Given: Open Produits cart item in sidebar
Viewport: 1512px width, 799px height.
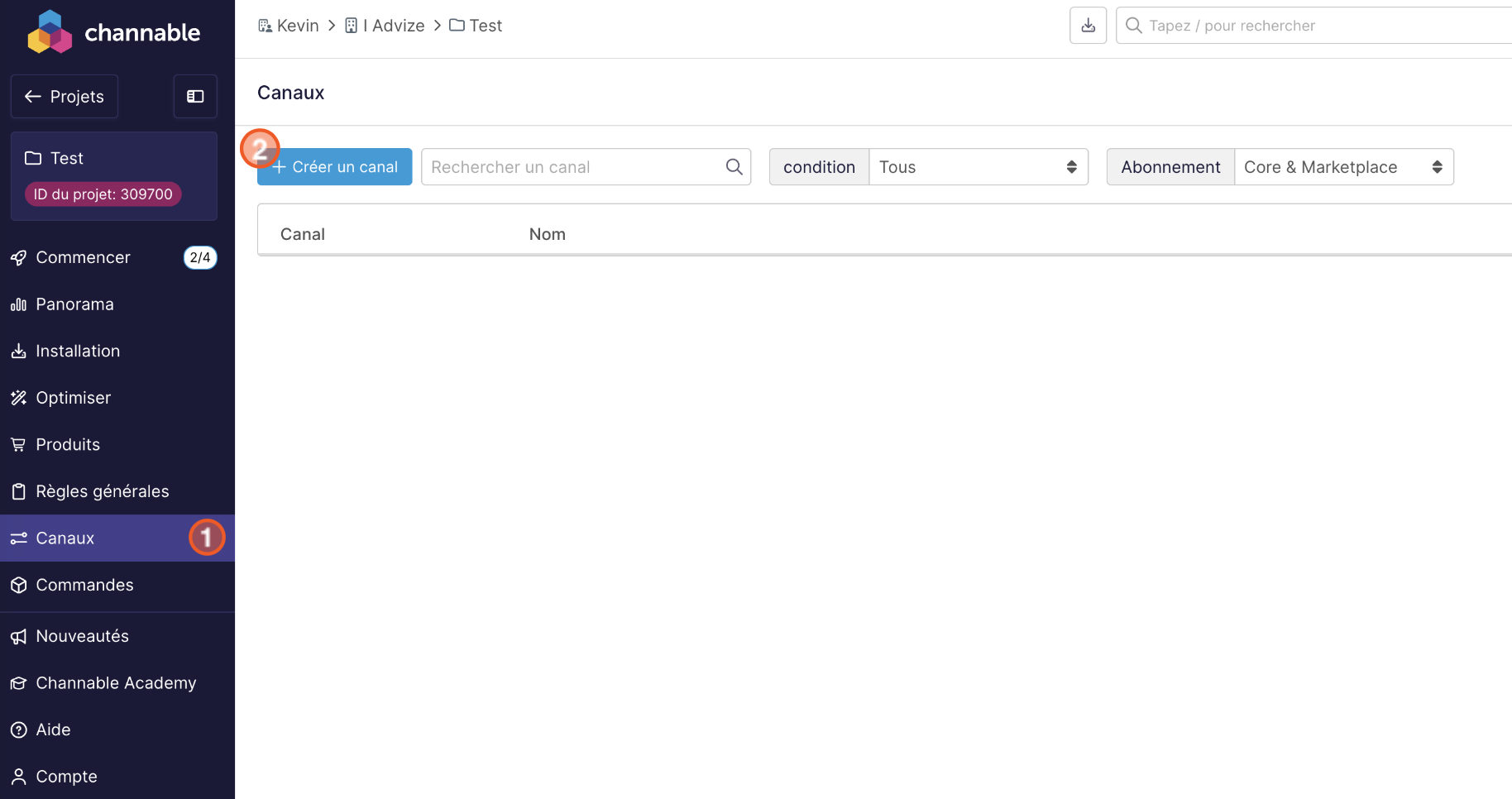Looking at the screenshot, I should (x=68, y=444).
